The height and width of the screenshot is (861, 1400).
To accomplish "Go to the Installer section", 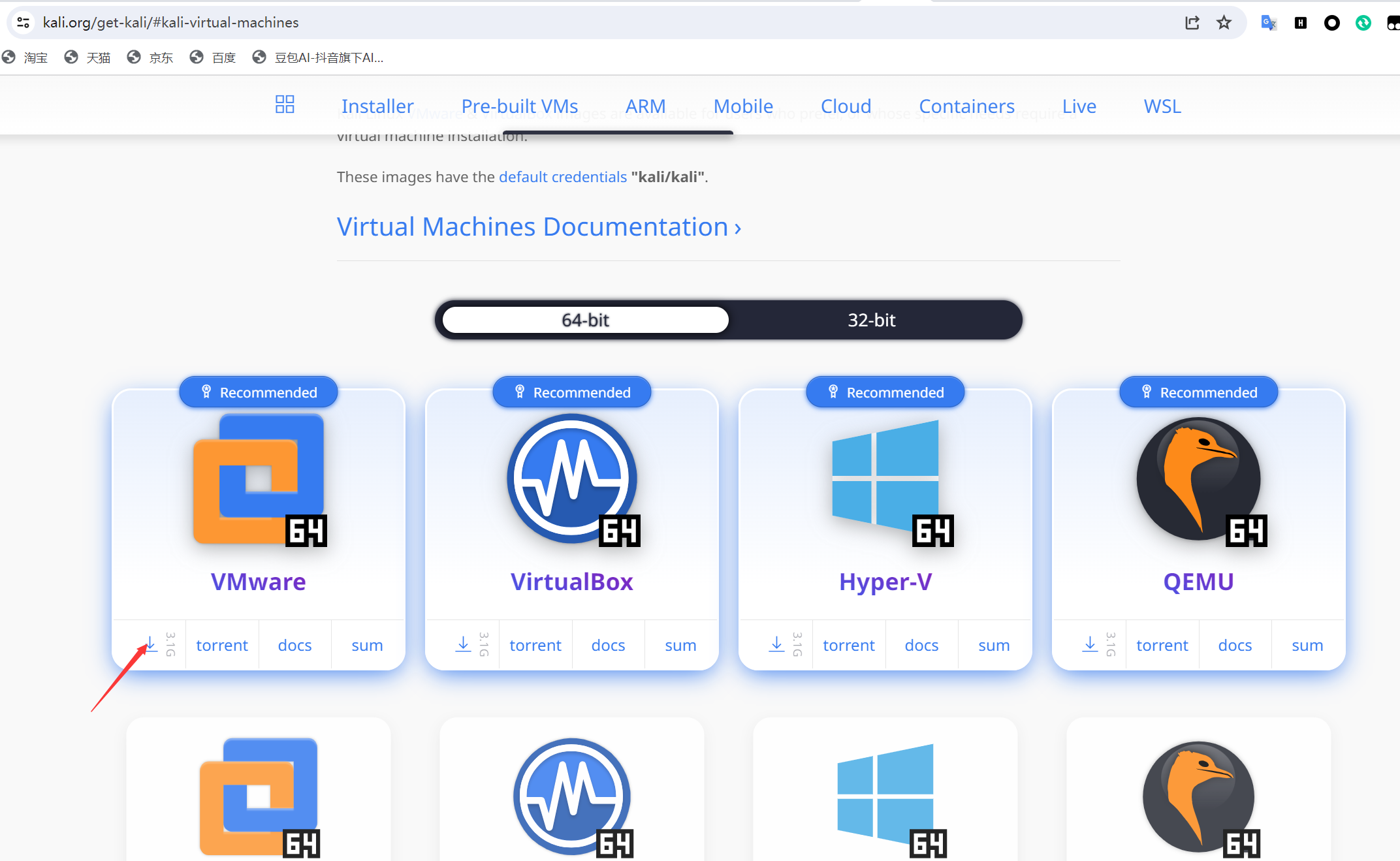I will (377, 106).
